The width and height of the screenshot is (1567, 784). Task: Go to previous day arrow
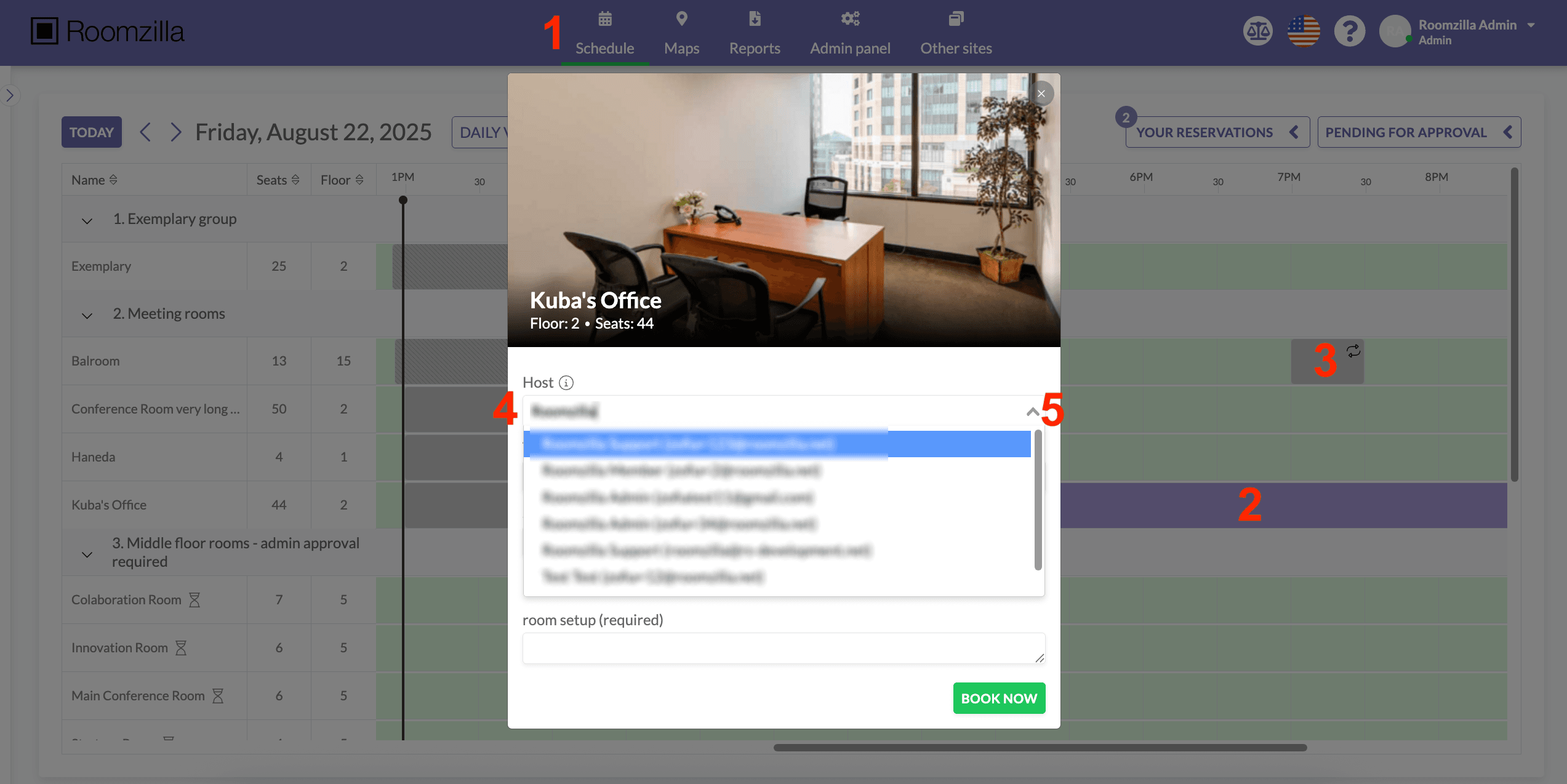[x=145, y=132]
